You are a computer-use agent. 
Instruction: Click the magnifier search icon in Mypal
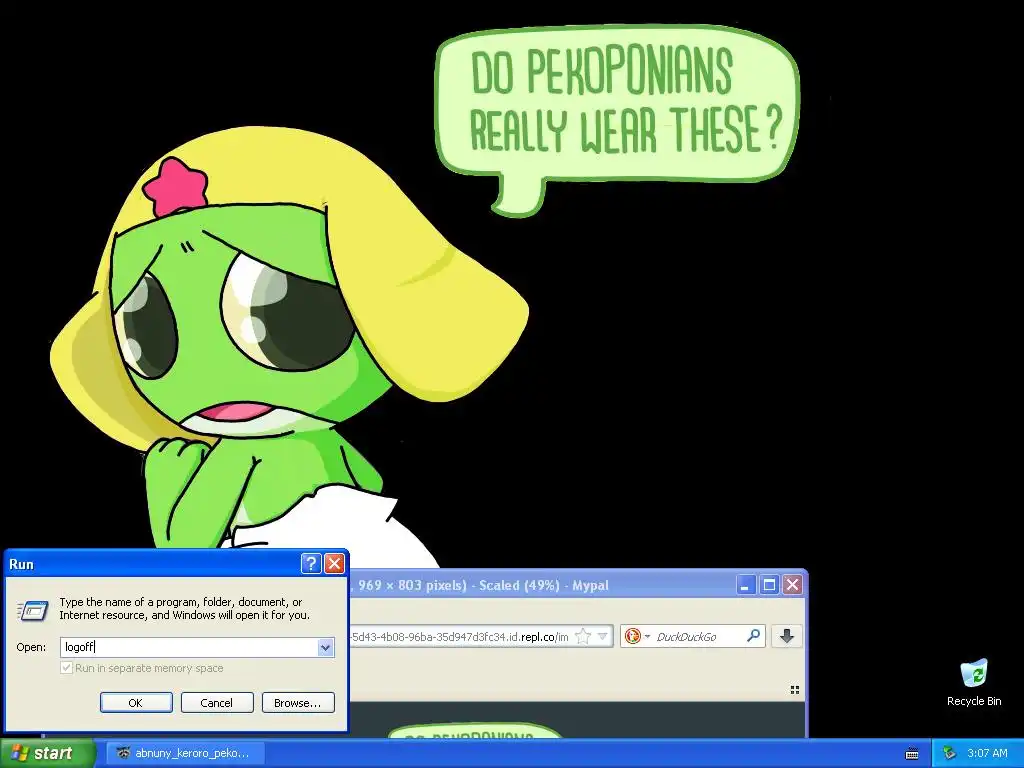pos(754,635)
